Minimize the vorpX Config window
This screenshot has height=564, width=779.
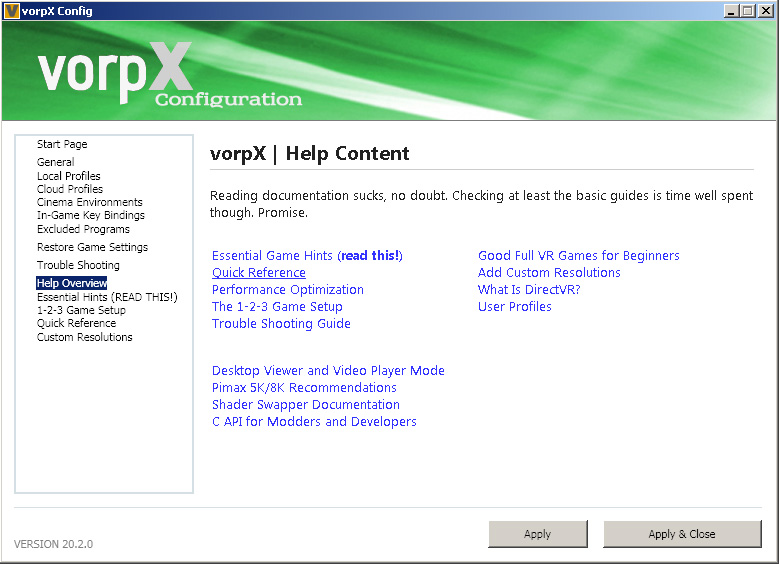pyautogui.click(x=730, y=11)
